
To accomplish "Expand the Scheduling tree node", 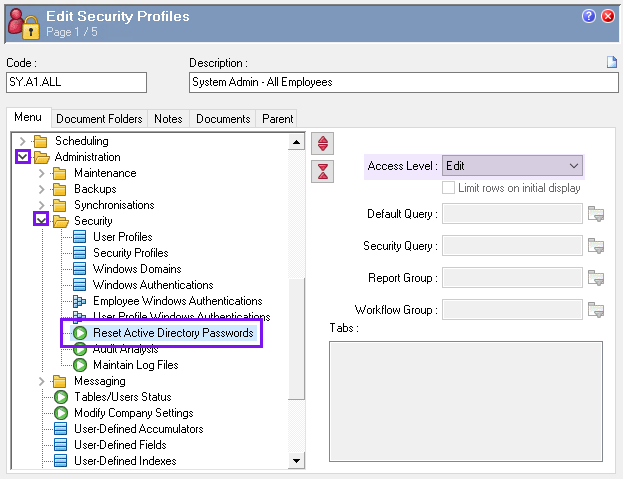I will coord(22,141).
